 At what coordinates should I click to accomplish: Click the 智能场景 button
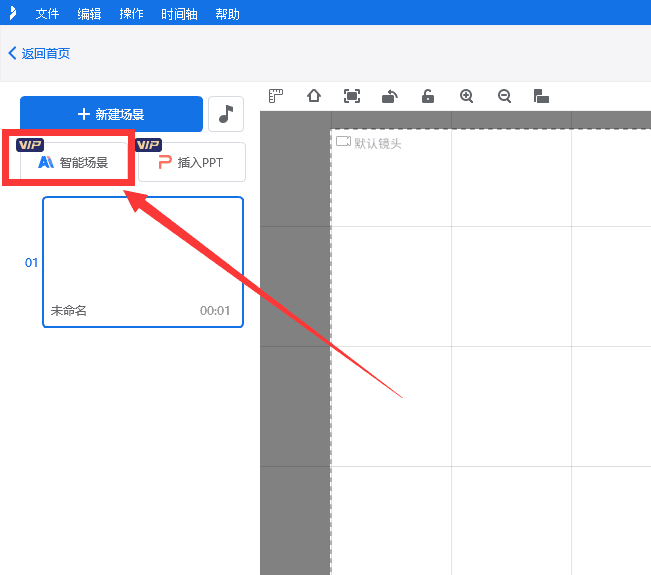click(x=73, y=162)
